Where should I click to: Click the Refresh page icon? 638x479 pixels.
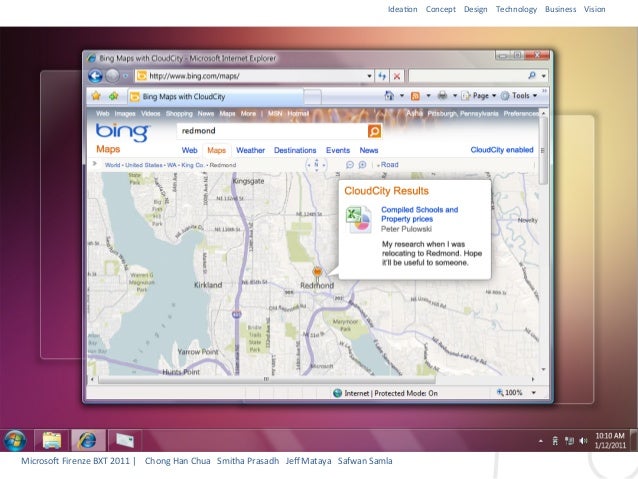pos(382,76)
